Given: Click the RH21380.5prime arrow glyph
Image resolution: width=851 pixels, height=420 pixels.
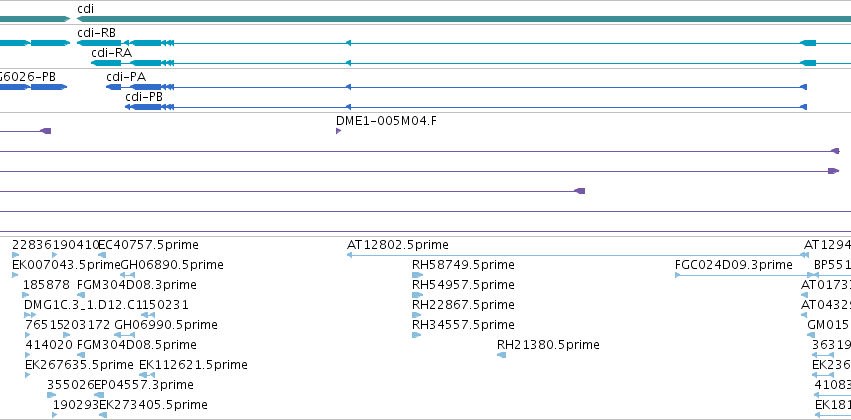Looking at the screenshot, I should tap(501, 355).
